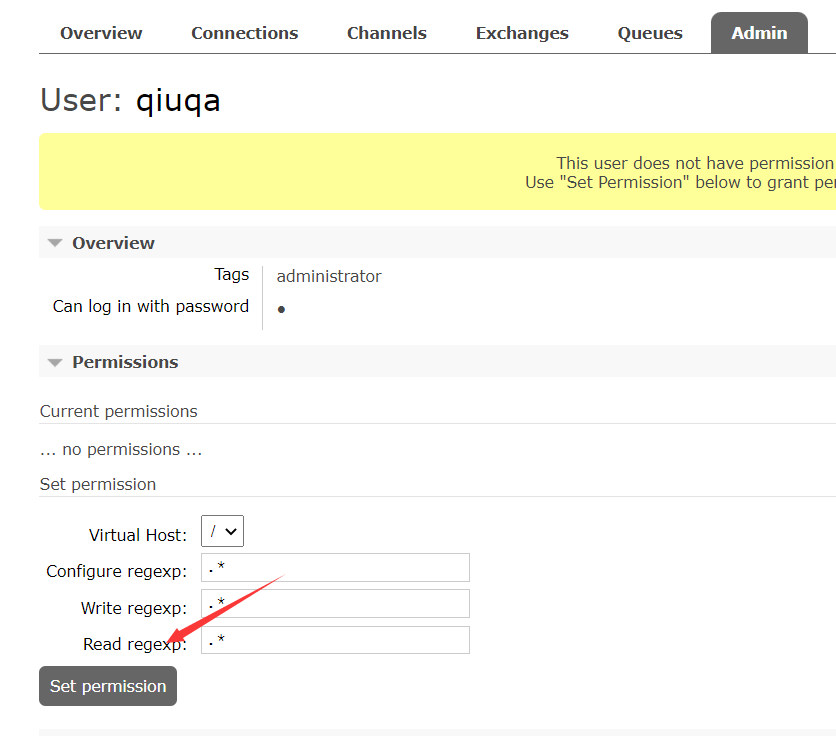This screenshot has width=836, height=736.
Task: Click inside the Configure regexp field
Action: (335, 567)
